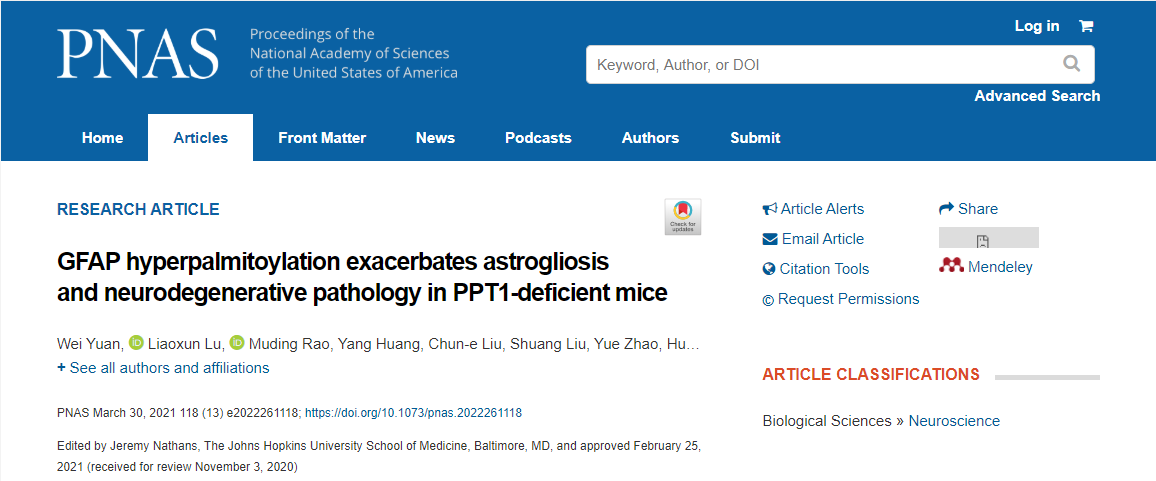The height and width of the screenshot is (481, 1156).
Task: Go to the Authors menu item
Action: coord(650,138)
